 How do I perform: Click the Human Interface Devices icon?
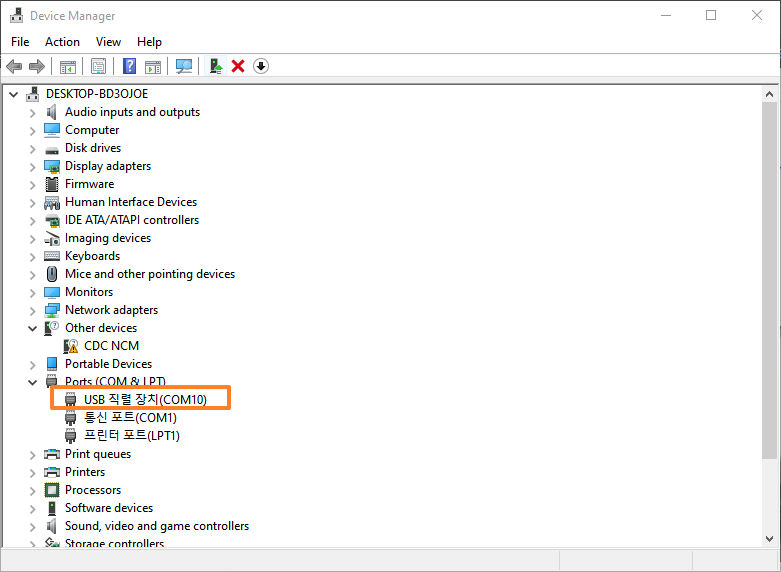pos(52,202)
